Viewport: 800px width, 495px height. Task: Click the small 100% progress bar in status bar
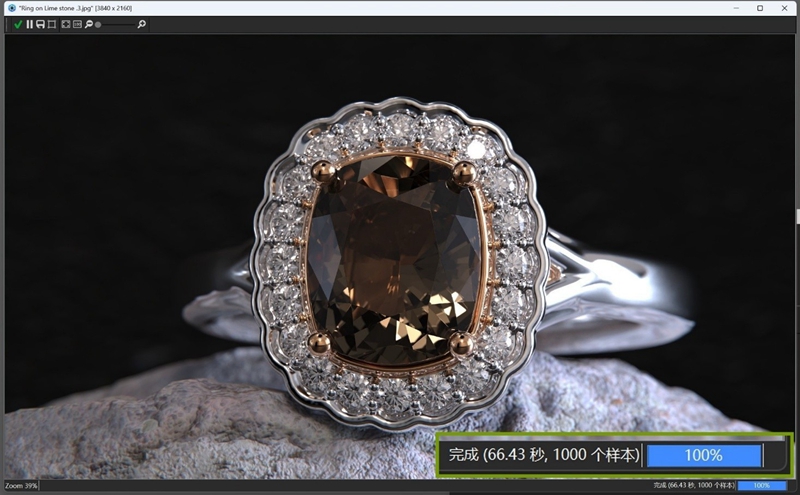coord(762,485)
